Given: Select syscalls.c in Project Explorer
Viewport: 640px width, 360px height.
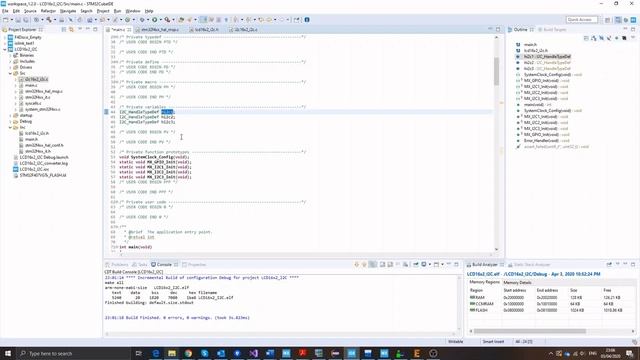Looking at the screenshot, I should tap(33, 103).
